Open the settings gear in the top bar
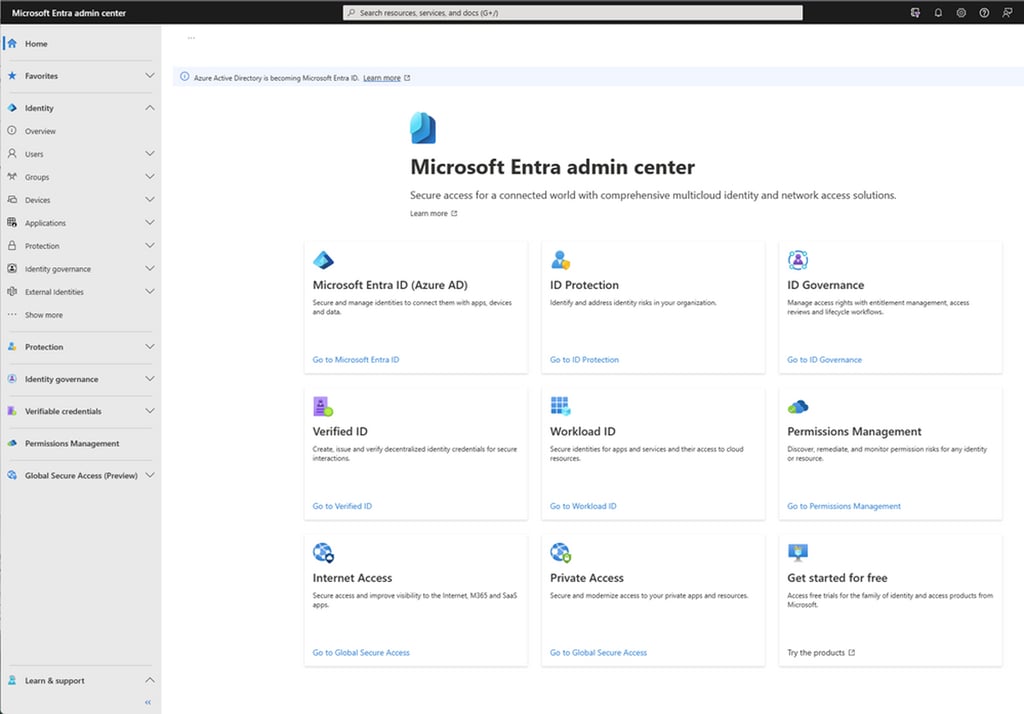This screenshot has width=1024, height=714. 960,12
